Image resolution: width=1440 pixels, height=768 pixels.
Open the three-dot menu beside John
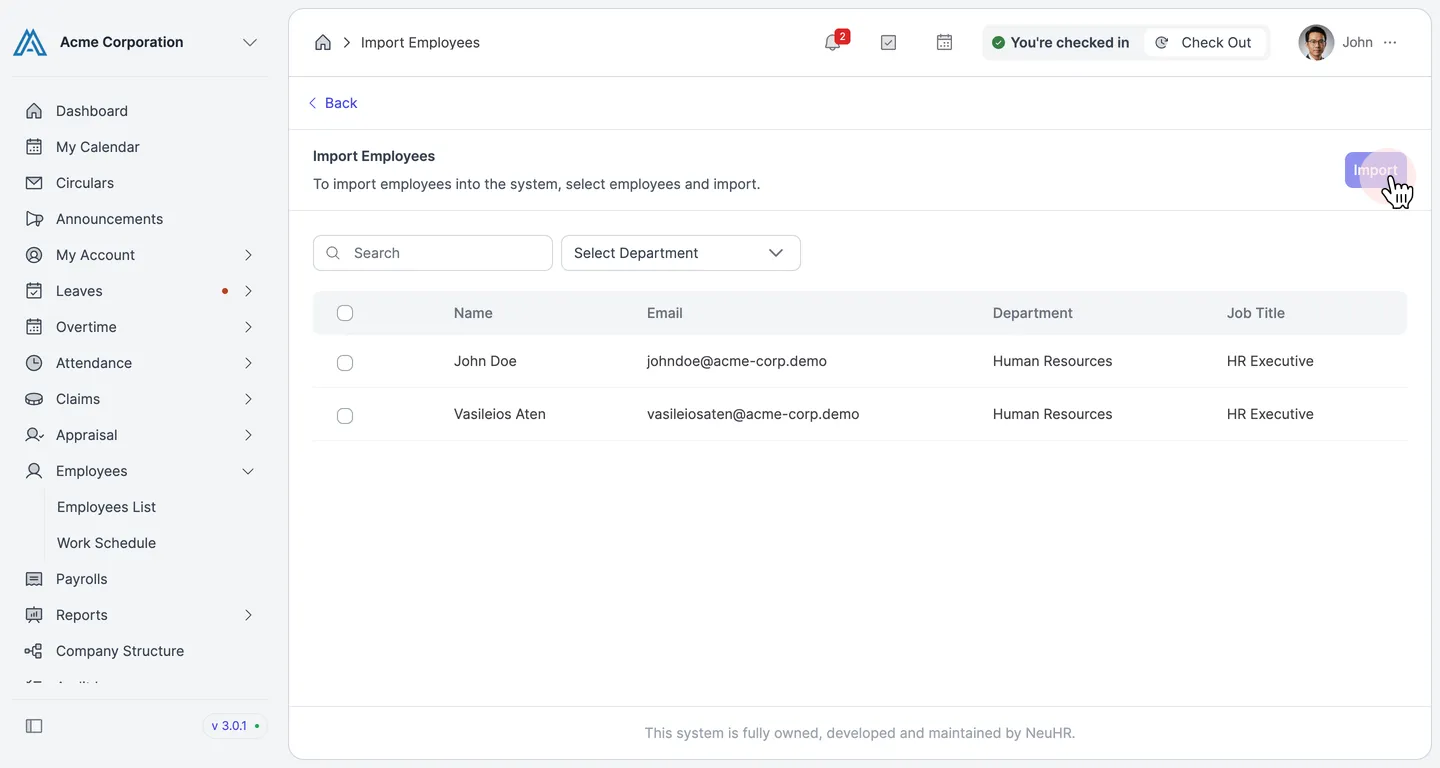1390,42
